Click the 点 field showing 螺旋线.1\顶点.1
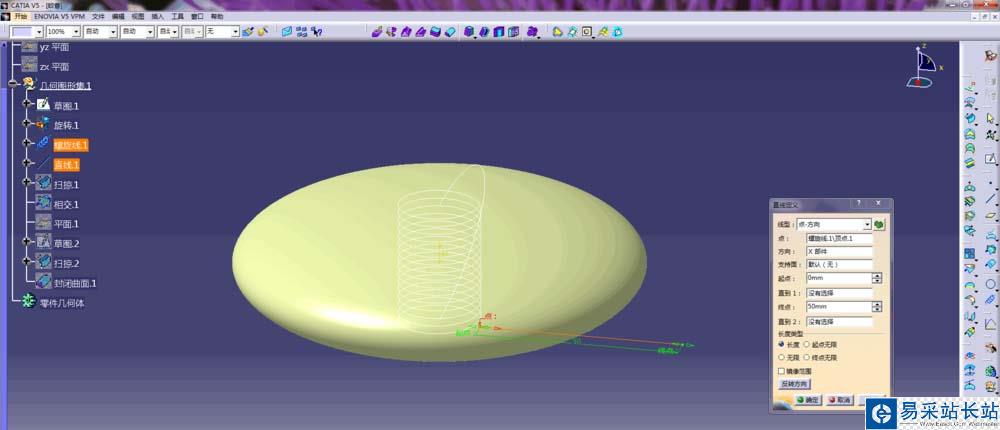The image size is (1000, 430). tap(839, 238)
